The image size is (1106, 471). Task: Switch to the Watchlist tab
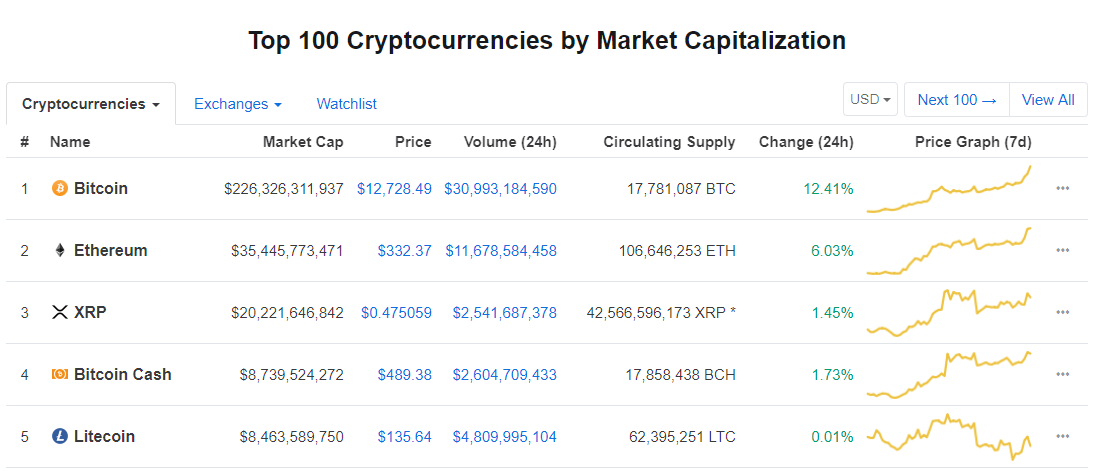pyautogui.click(x=346, y=104)
